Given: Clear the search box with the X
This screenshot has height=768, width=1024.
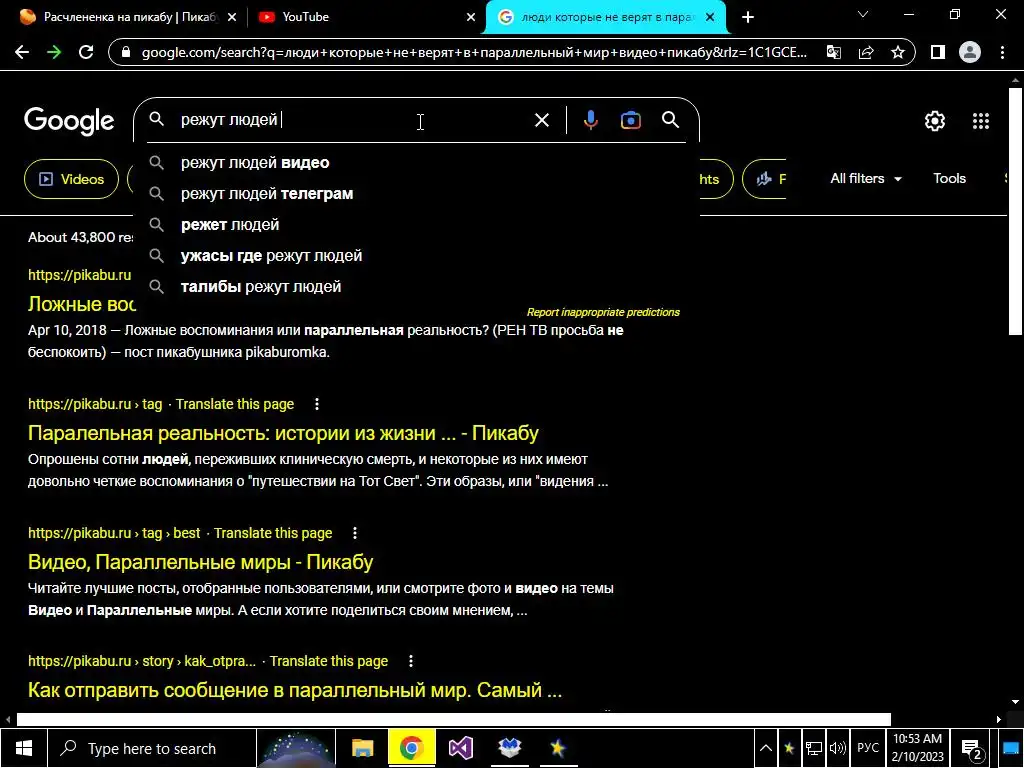Looking at the screenshot, I should click(541, 120).
